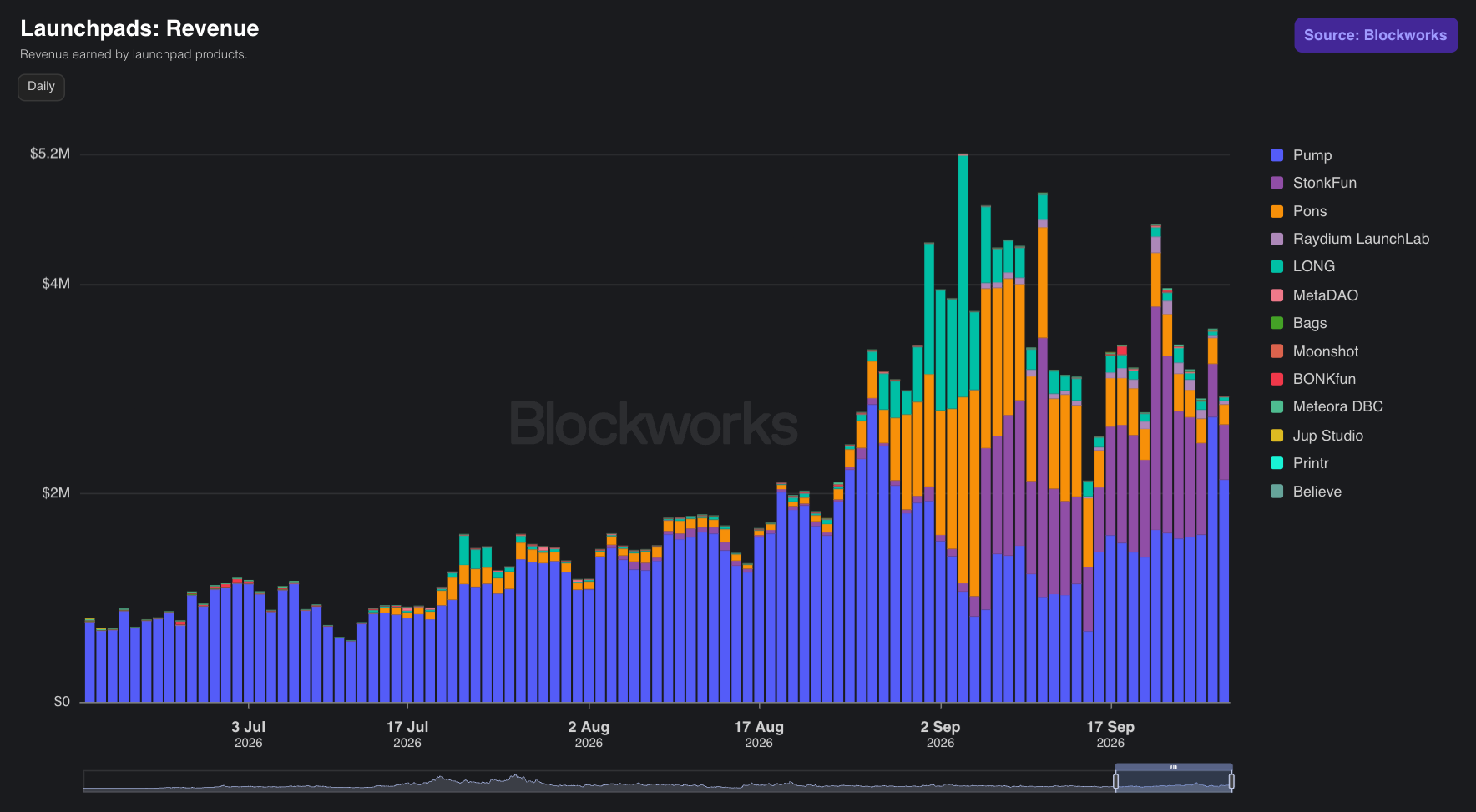This screenshot has height=812, width=1476.
Task: Click the left handle of the range slider
Action: pyautogui.click(x=1116, y=781)
